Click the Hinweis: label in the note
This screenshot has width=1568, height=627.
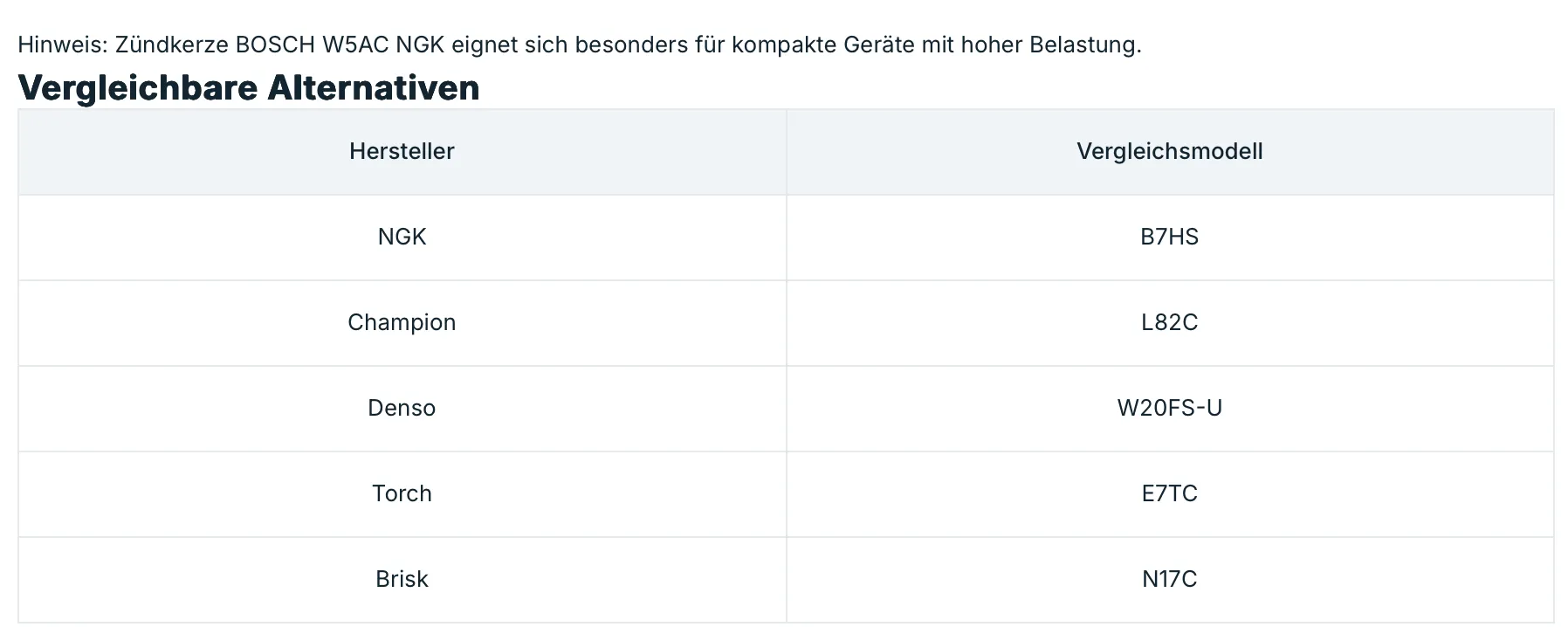pyautogui.click(x=62, y=45)
